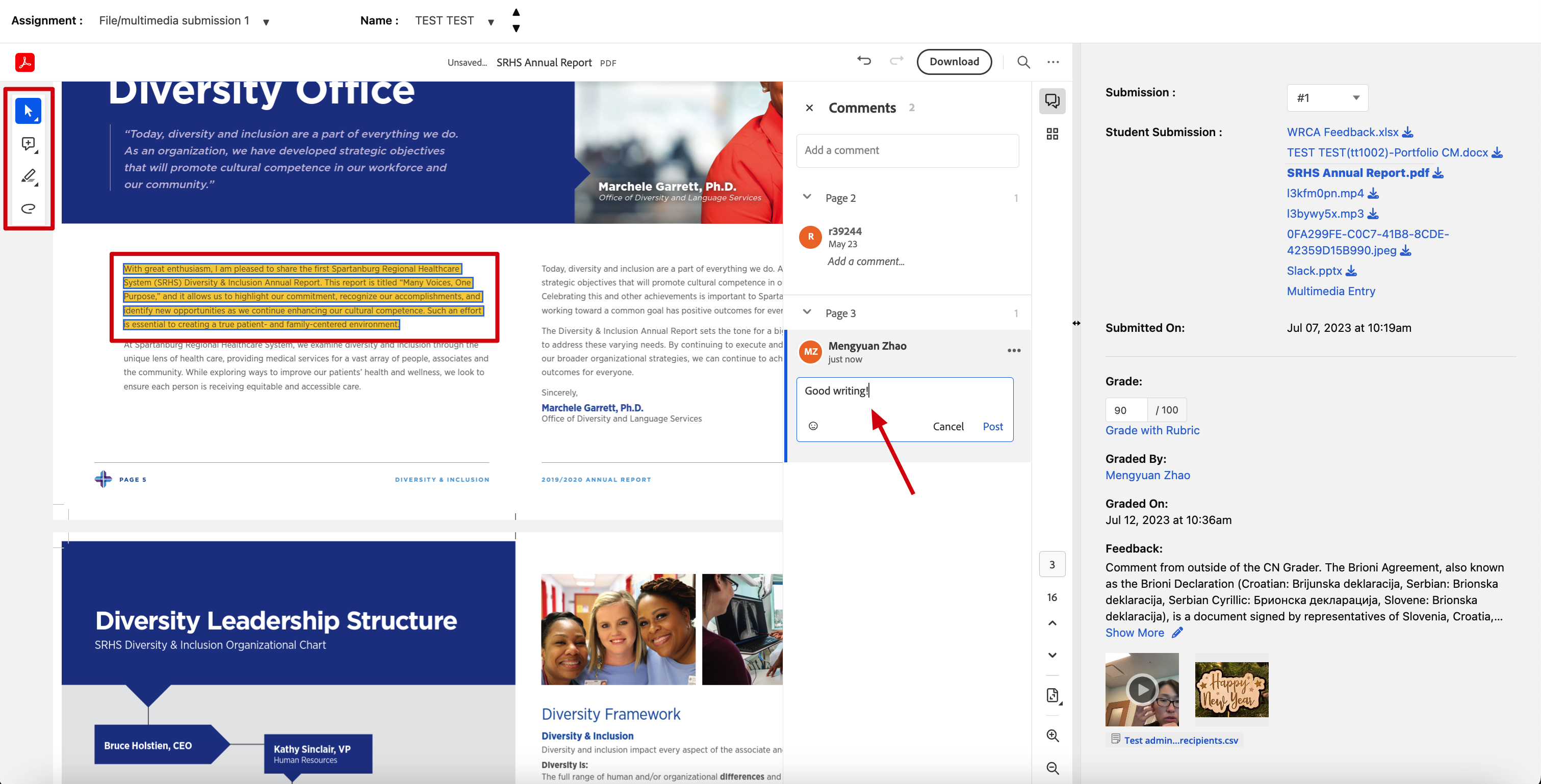This screenshot has width=1541, height=784.
Task: Zoom in on the PDF
Action: point(1053,736)
